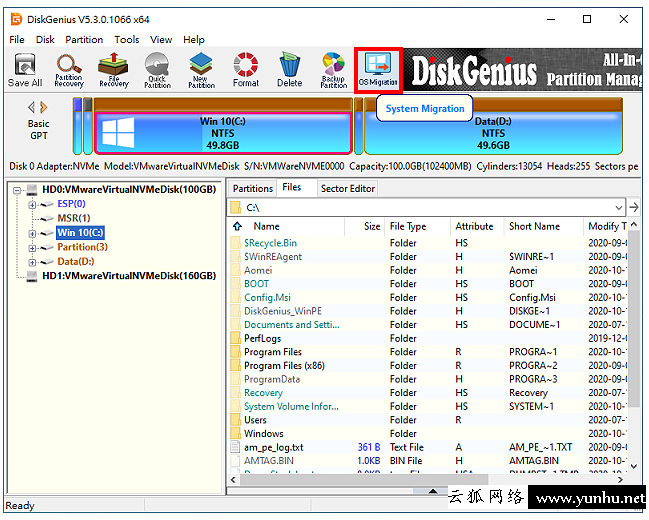Open the Quick Partition tool
The width and height of the screenshot is (649, 520).
click(x=157, y=70)
